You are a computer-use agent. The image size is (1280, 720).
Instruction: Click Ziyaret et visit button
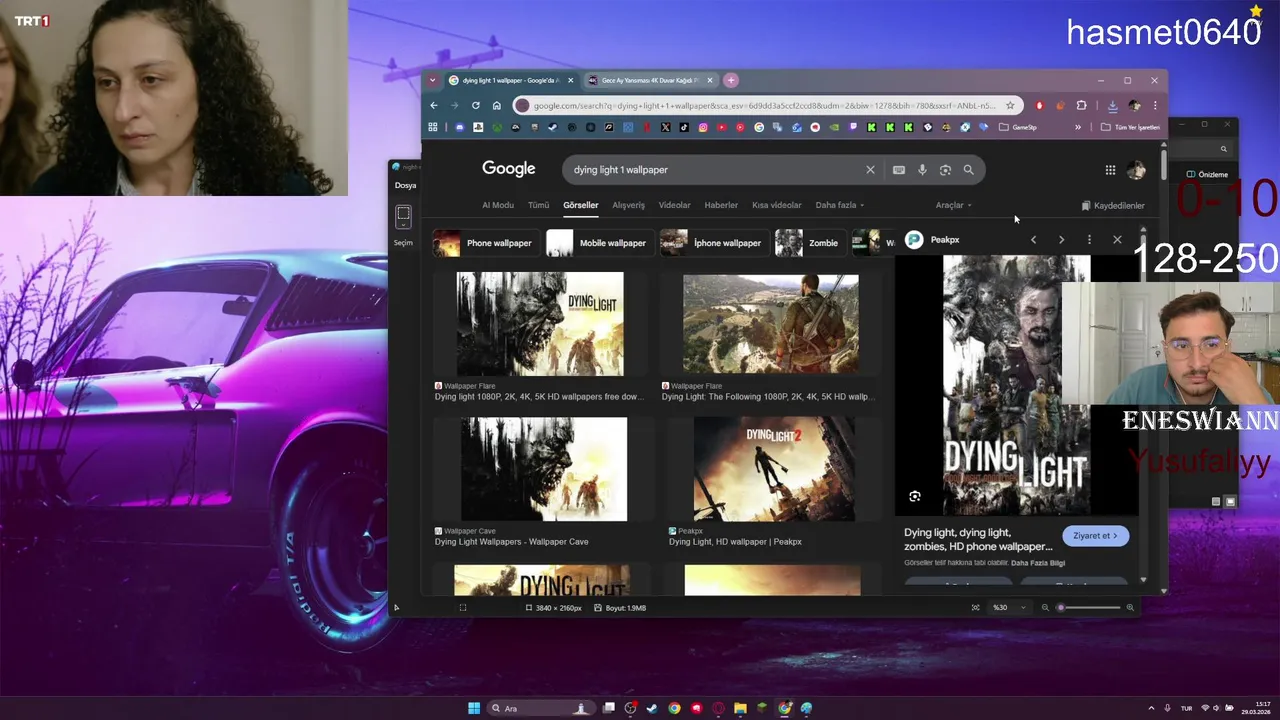coord(1096,536)
